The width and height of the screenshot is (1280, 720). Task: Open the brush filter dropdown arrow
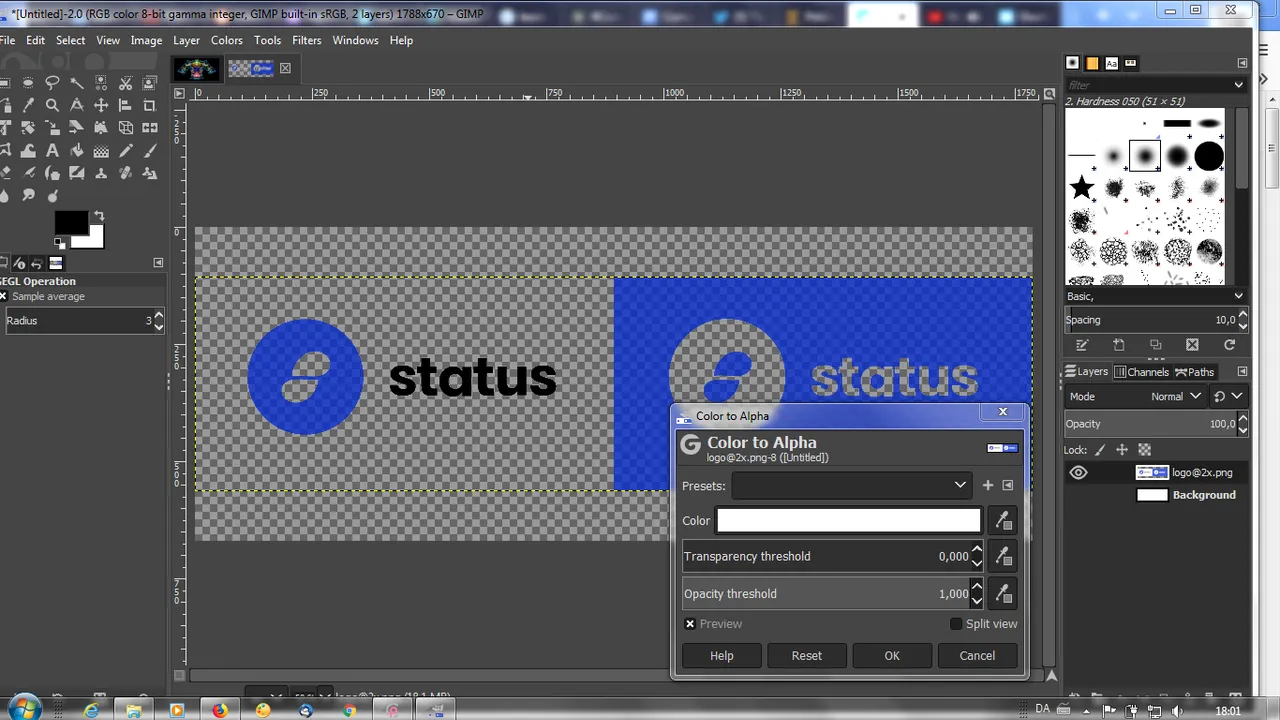(1238, 85)
